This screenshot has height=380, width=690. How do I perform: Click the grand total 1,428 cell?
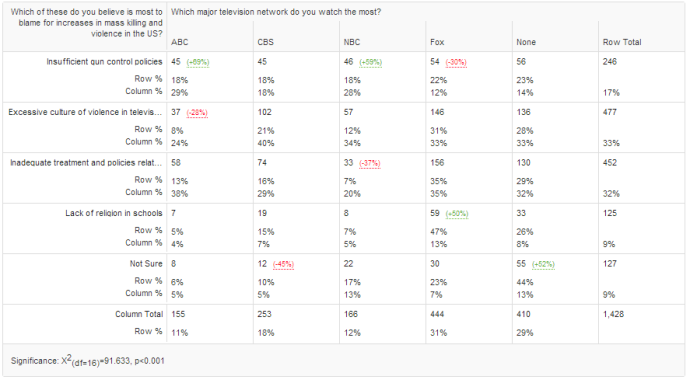613,314
